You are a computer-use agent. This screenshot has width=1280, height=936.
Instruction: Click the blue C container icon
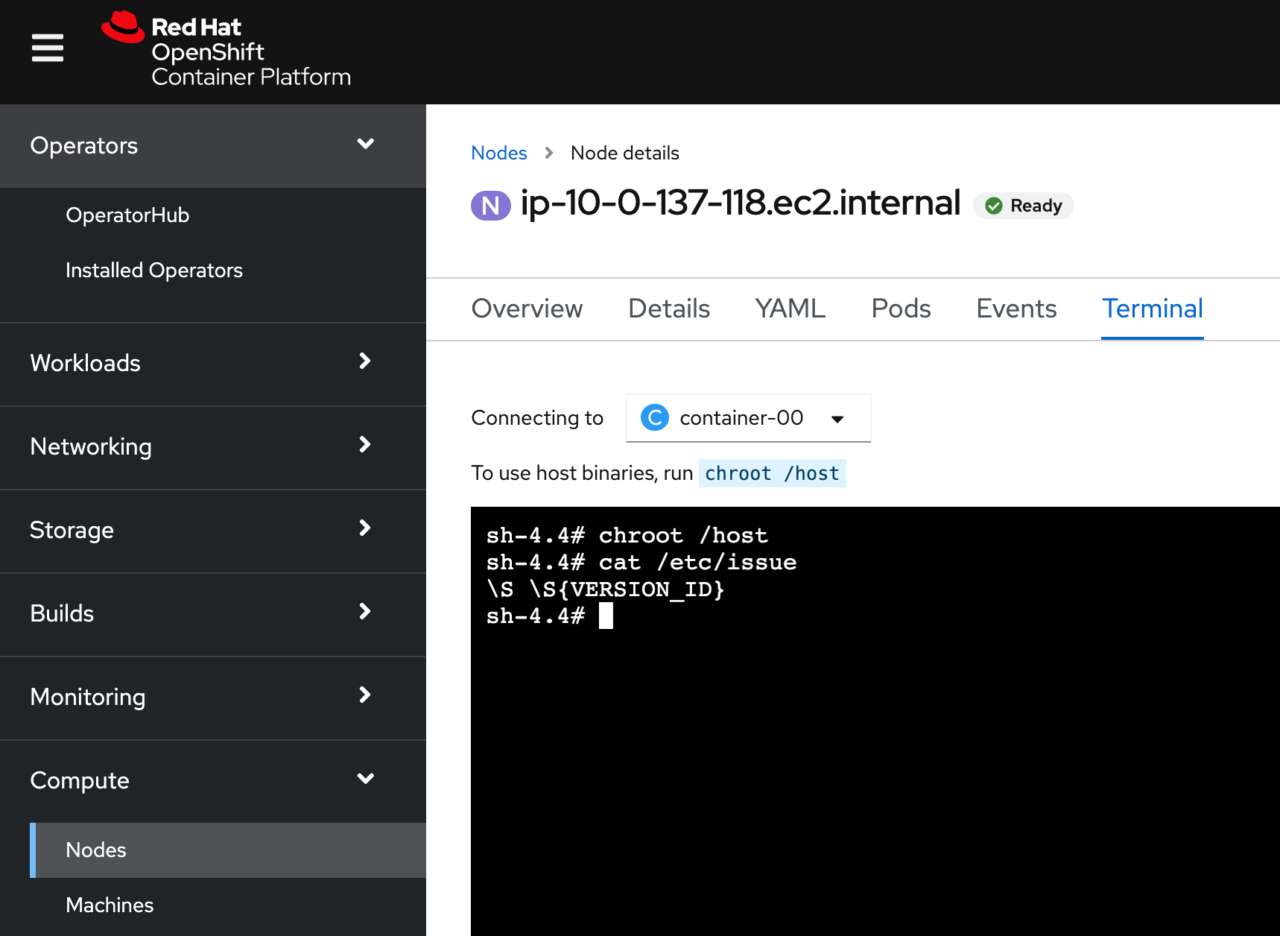click(654, 418)
